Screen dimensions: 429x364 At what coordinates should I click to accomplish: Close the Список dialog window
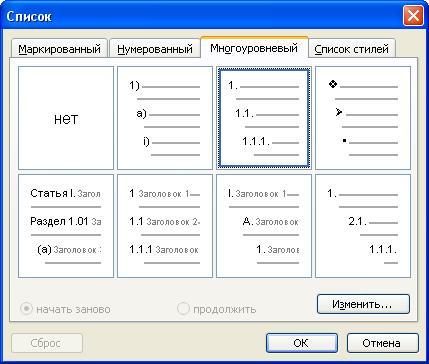pos(413,16)
